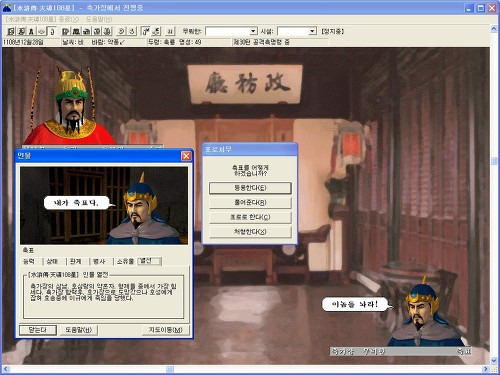The width and height of the screenshot is (500, 375).
Task: Close the 인물 dialog with its red X
Action: click(186, 156)
